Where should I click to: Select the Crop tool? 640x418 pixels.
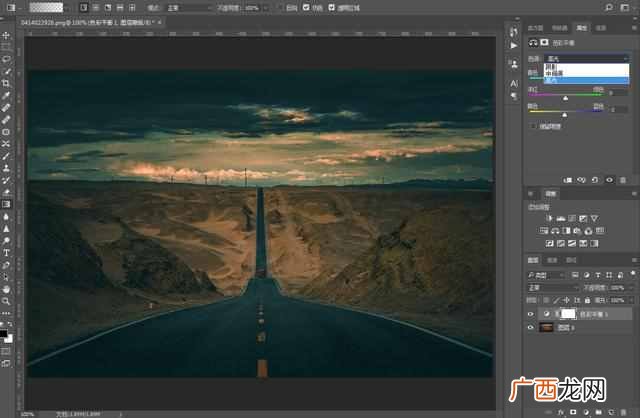point(6,83)
